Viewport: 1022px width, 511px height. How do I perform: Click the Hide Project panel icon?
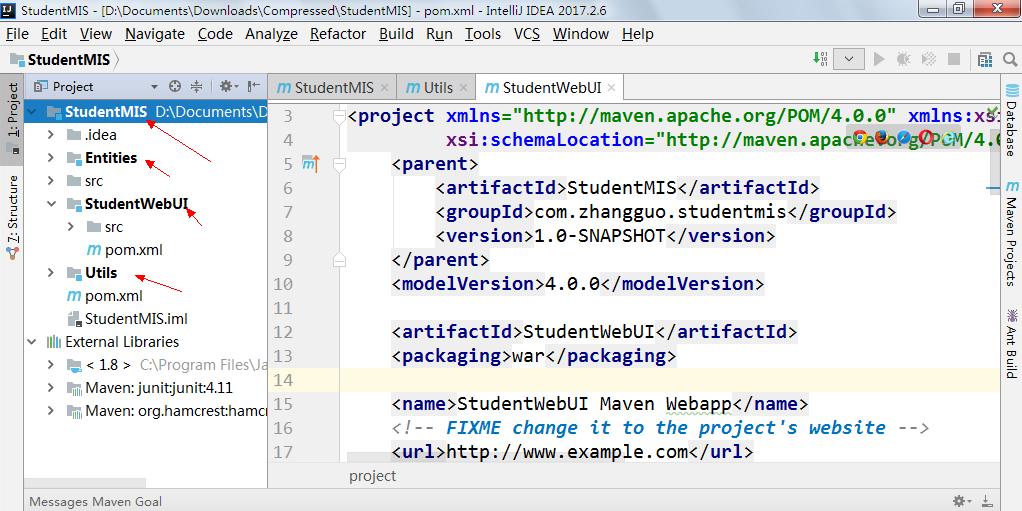click(254, 86)
